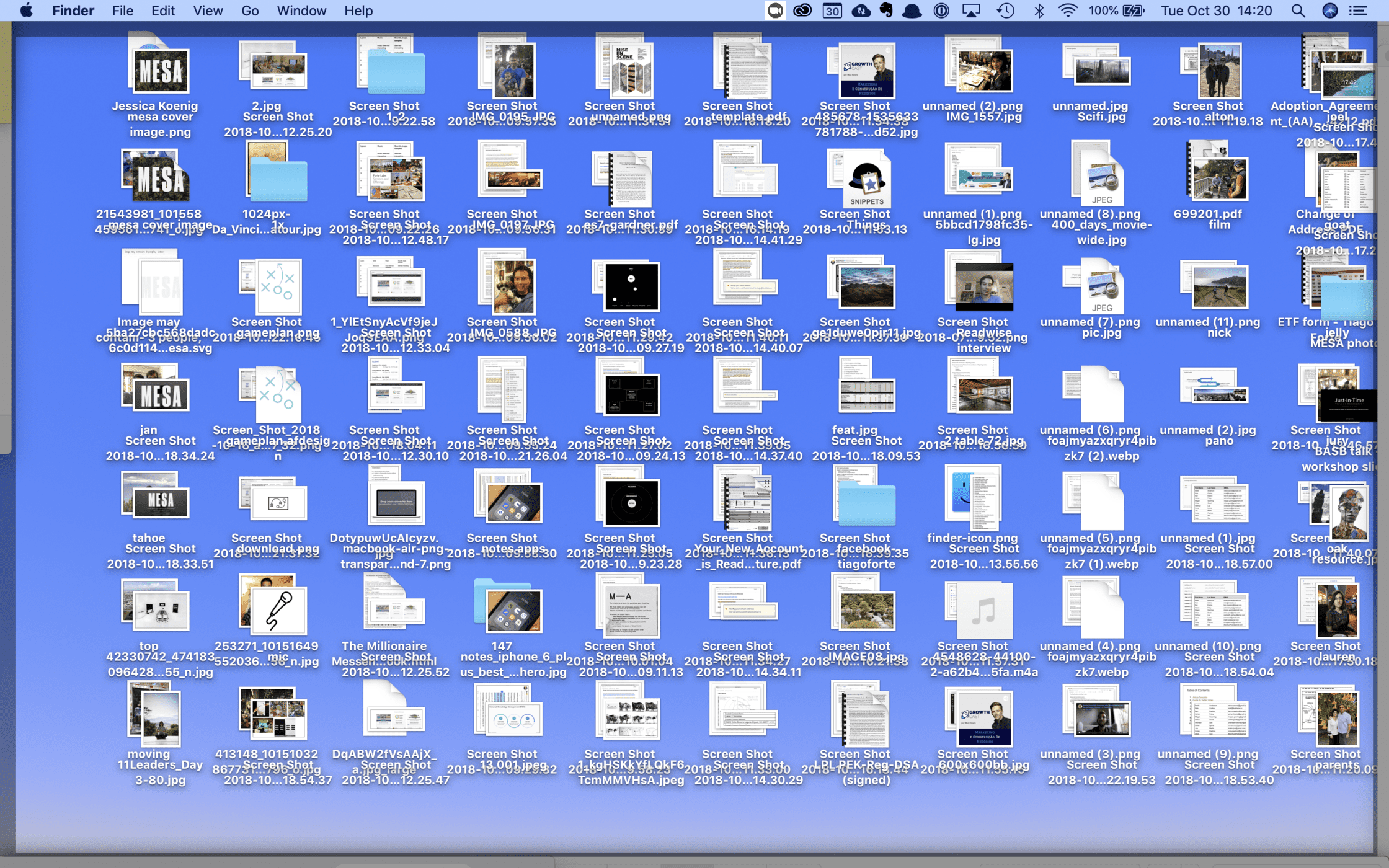This screenshot has height=868, width=1389.
Task: Open the View menu in Finder
Action: tap(208, 11)
